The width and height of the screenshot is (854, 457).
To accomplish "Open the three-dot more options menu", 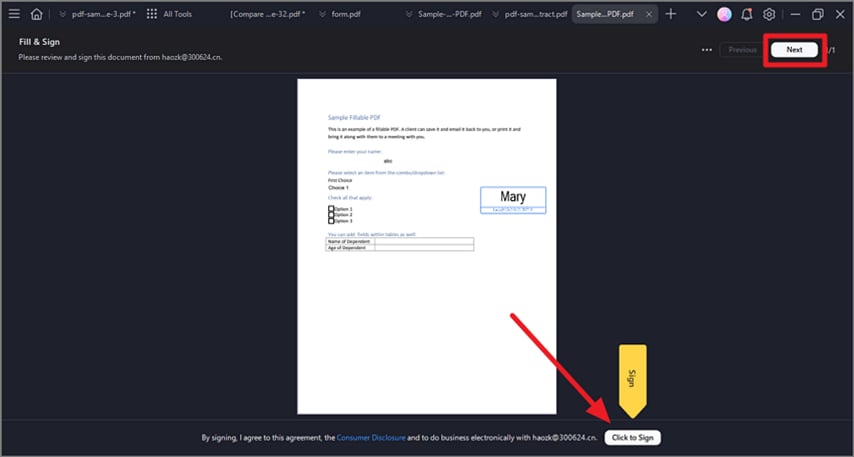I will click(706, 50).
